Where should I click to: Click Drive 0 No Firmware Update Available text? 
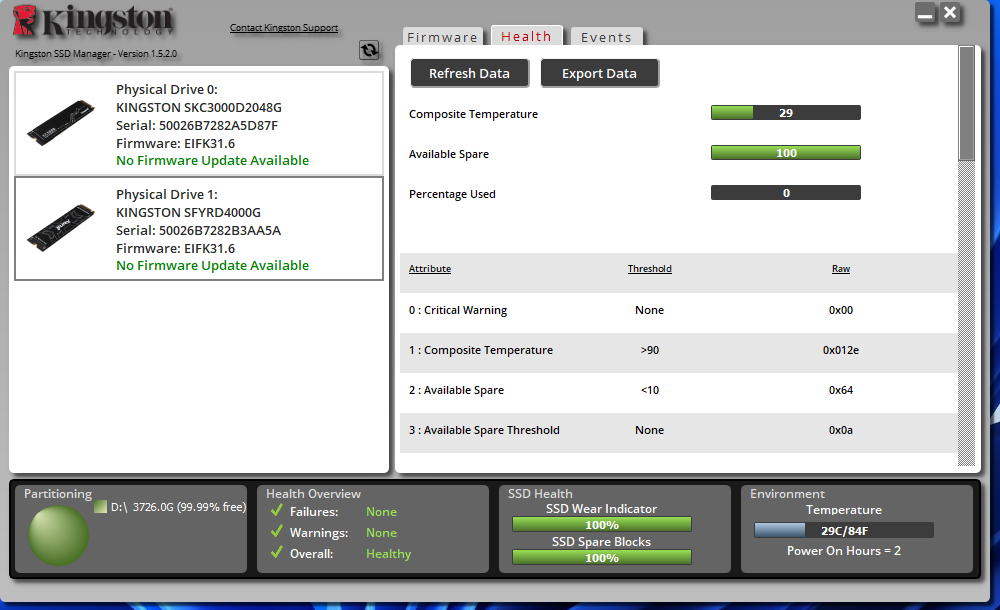click(x=212, y=161)
